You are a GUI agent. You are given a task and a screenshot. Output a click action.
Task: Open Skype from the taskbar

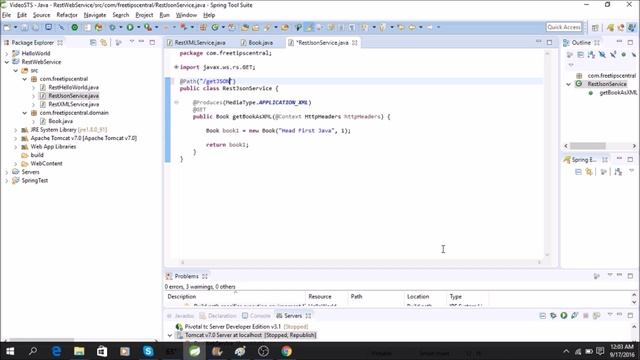(148, 351)
